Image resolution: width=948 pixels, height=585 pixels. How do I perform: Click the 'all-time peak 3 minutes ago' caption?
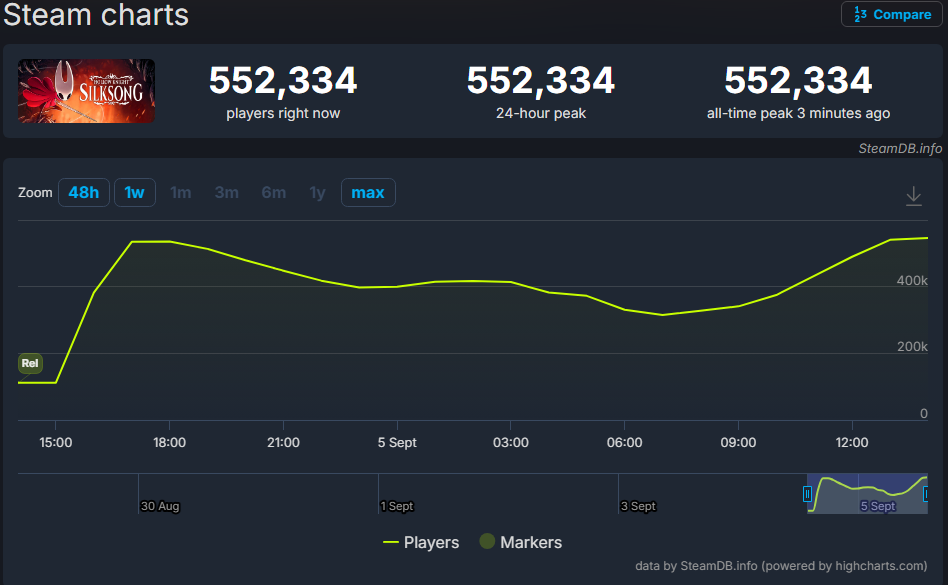coord(798,113)
